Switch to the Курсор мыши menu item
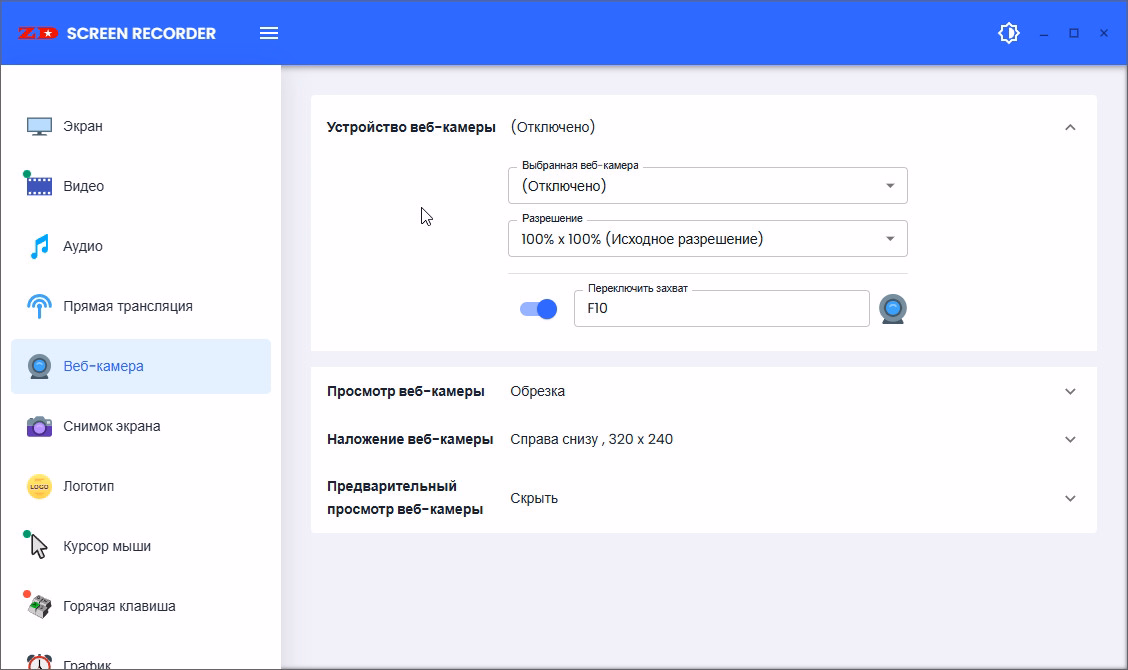This screenshot has width=1128, height=670. (x=107, y=546)
